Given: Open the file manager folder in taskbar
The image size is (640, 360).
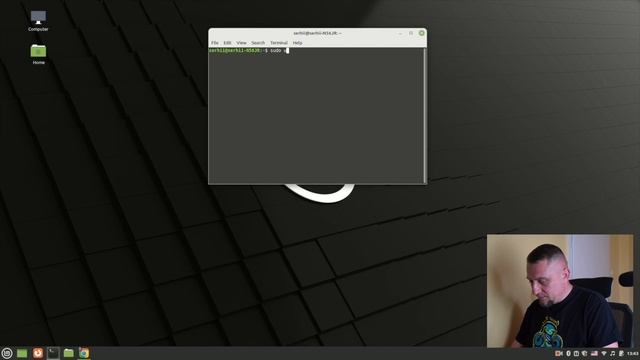Looking at the screenshot, I should tap(69, 353).
